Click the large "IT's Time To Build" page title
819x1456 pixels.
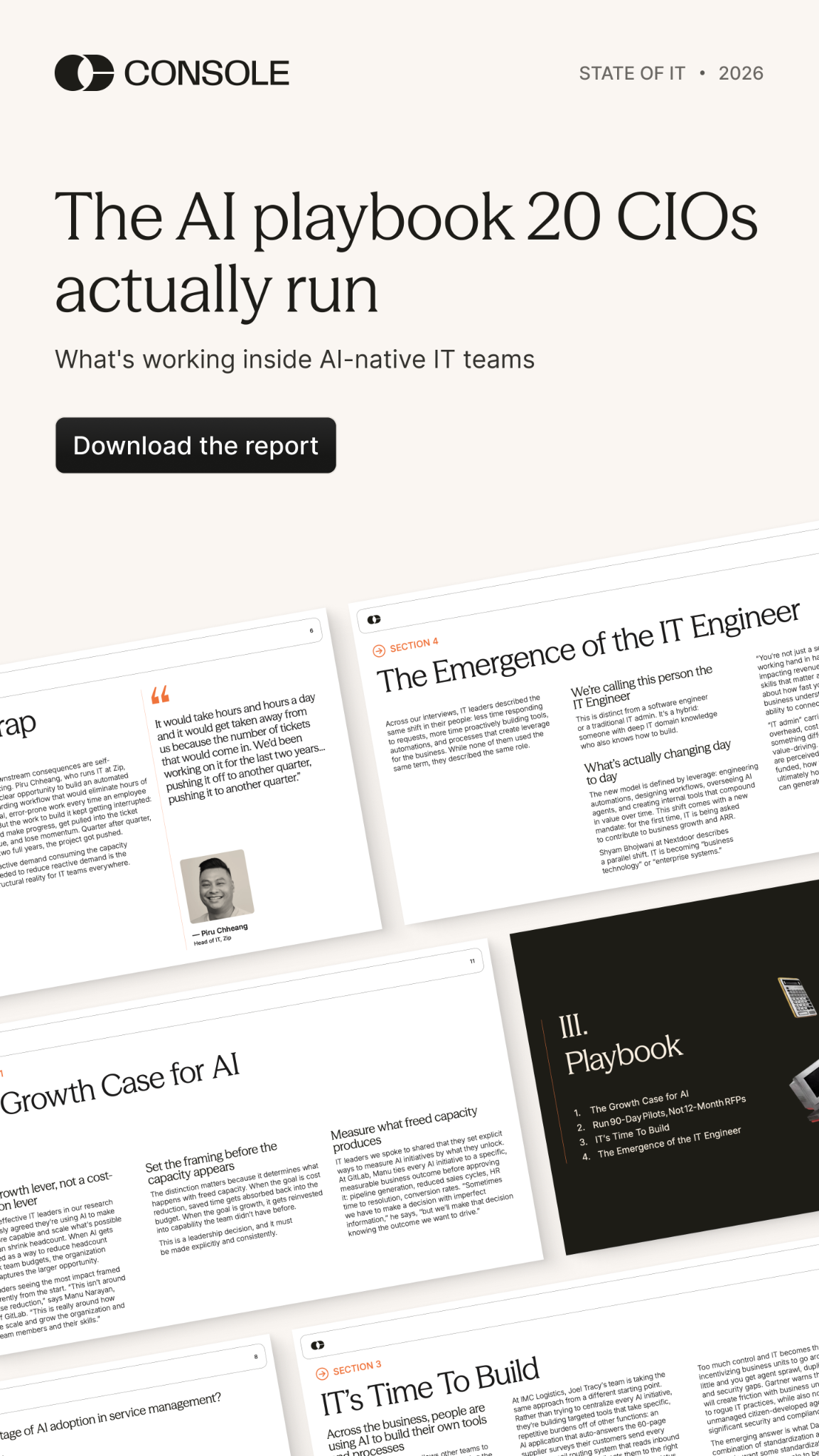pos(430,1386)
